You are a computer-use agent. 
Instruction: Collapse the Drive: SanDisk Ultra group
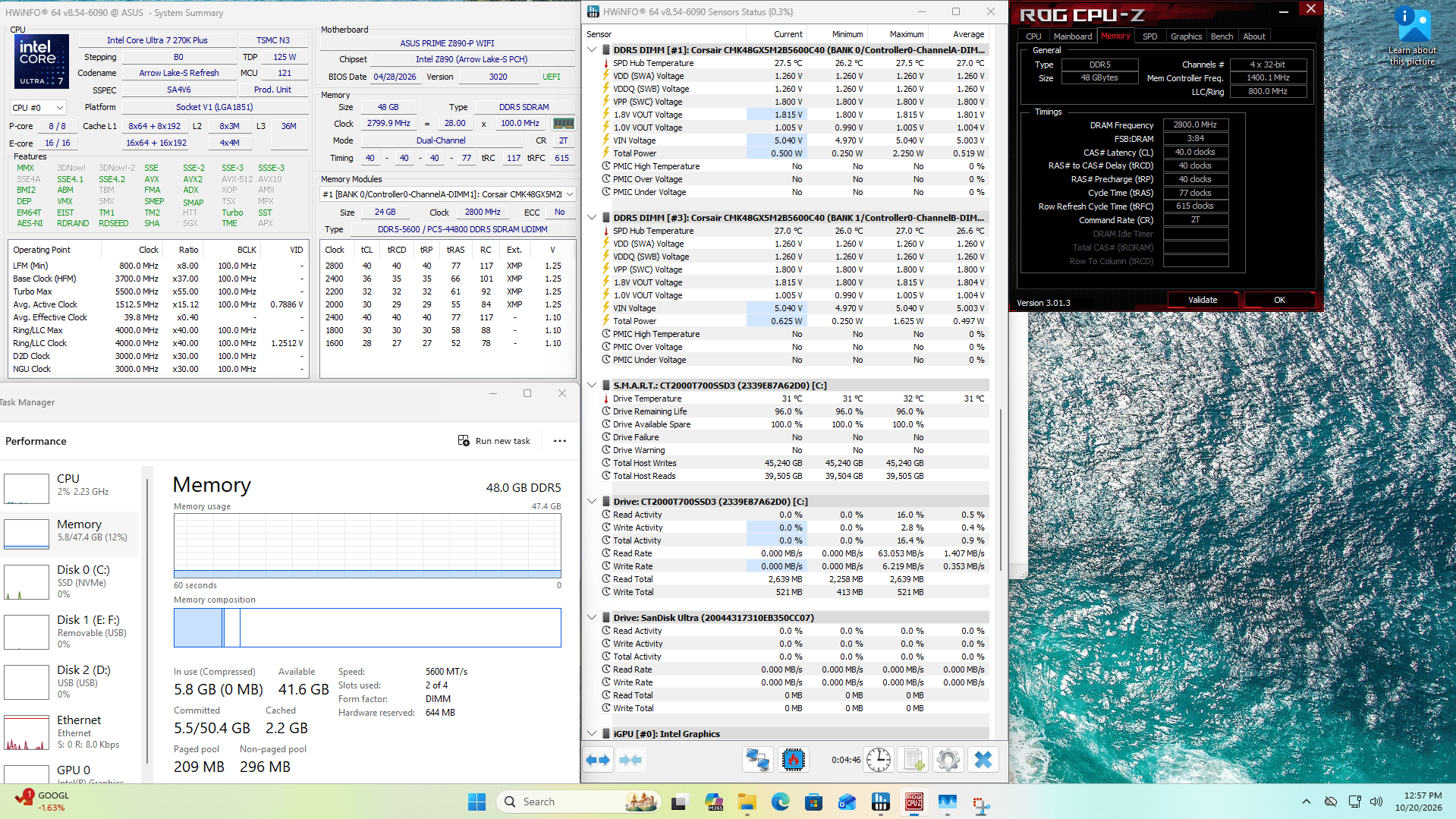click(592, 618)
